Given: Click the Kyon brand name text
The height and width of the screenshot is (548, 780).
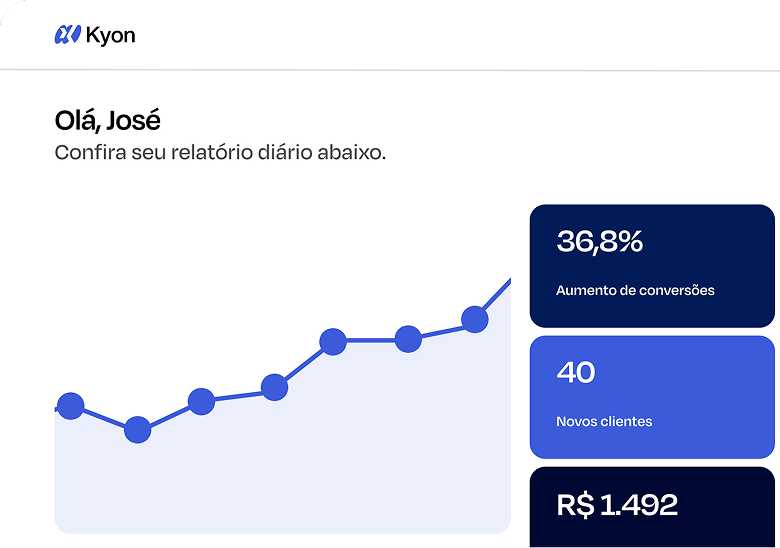Looking at the screenshot, I should coord(110,36).
